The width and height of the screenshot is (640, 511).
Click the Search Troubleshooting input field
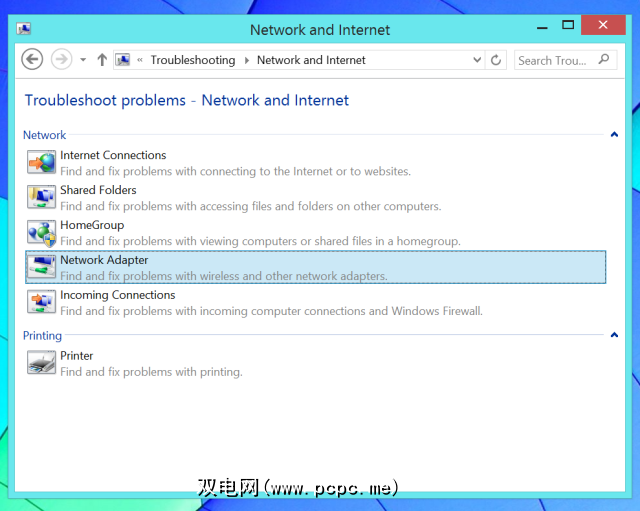click(565, 60)
